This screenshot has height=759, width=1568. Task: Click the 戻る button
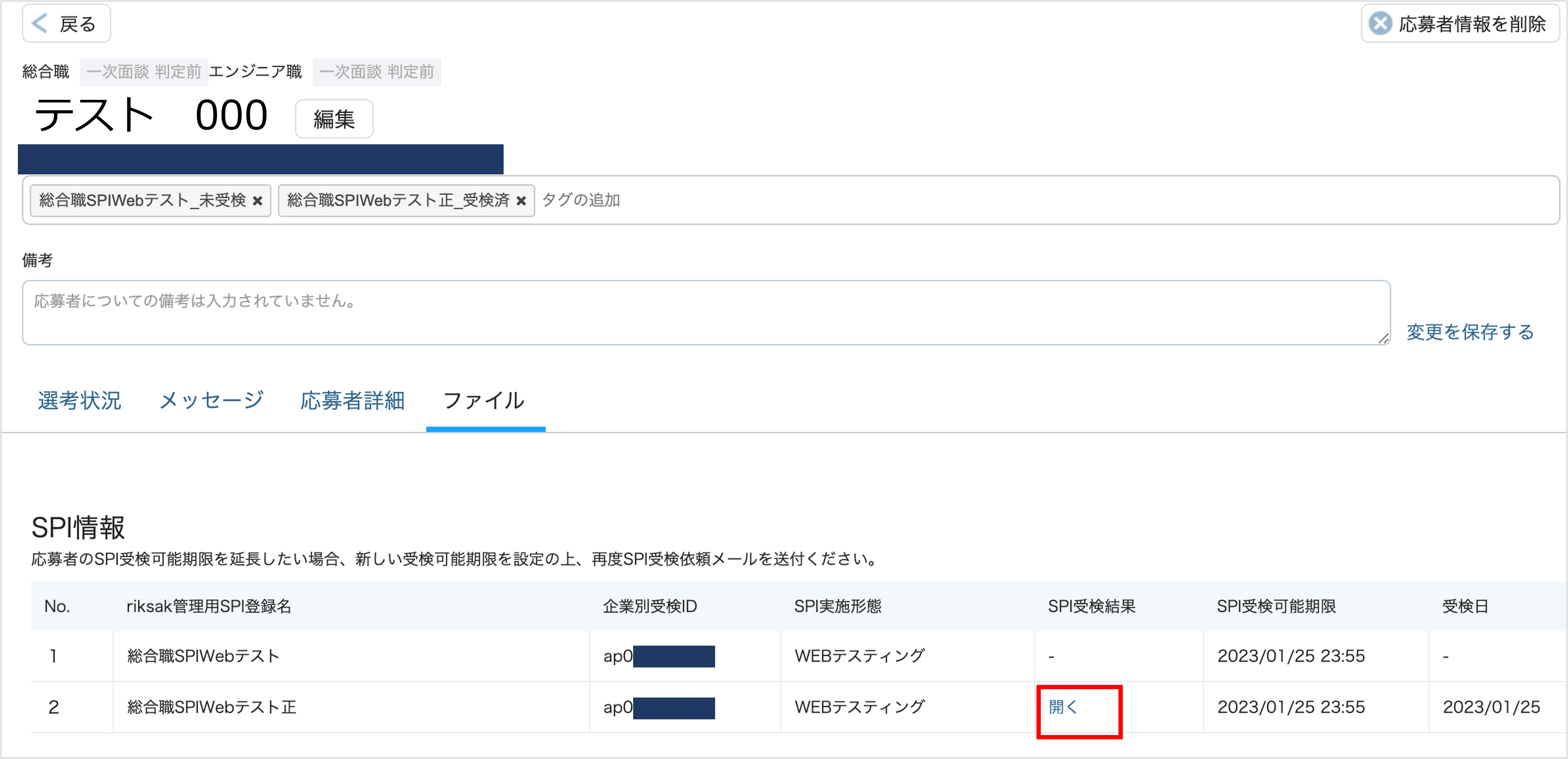(66, 24)
